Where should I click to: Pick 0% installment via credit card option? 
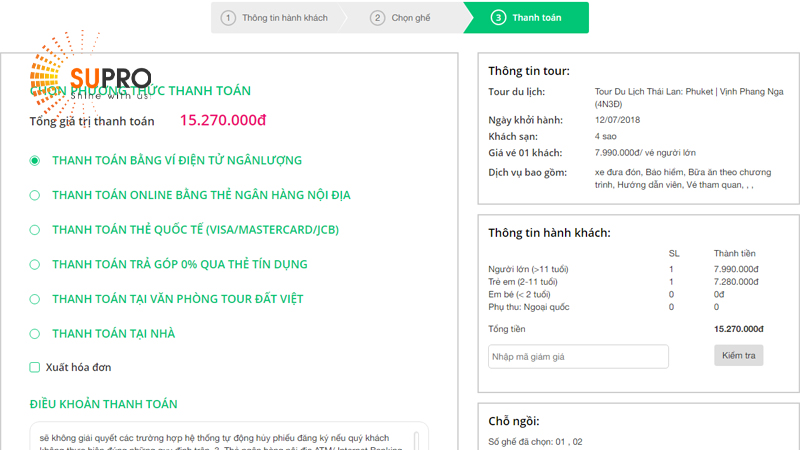click(35, 265)
